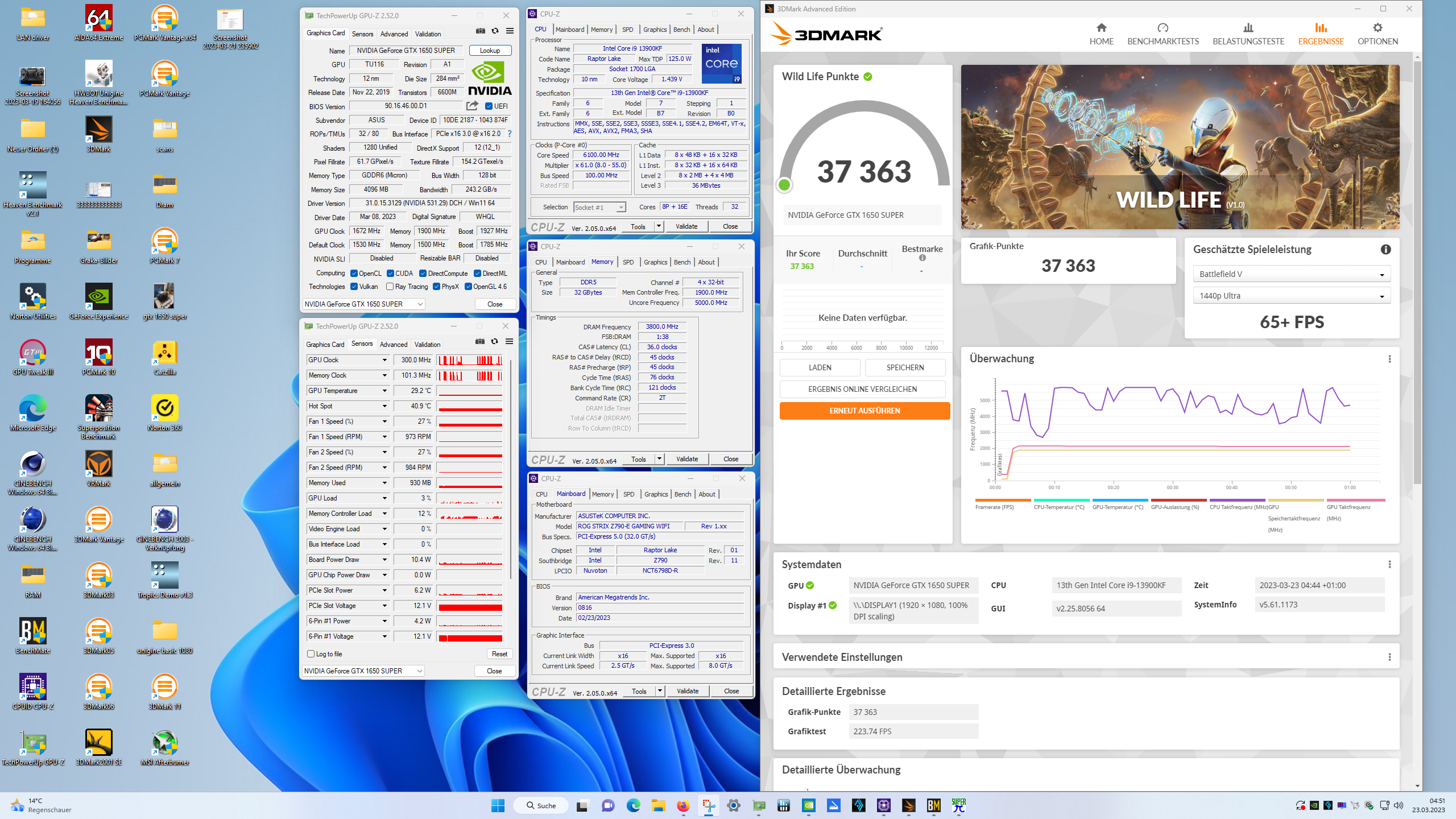
Task: Open Board Power Draw sensor dropdown arrow
Action: click(x=384, y=560)
